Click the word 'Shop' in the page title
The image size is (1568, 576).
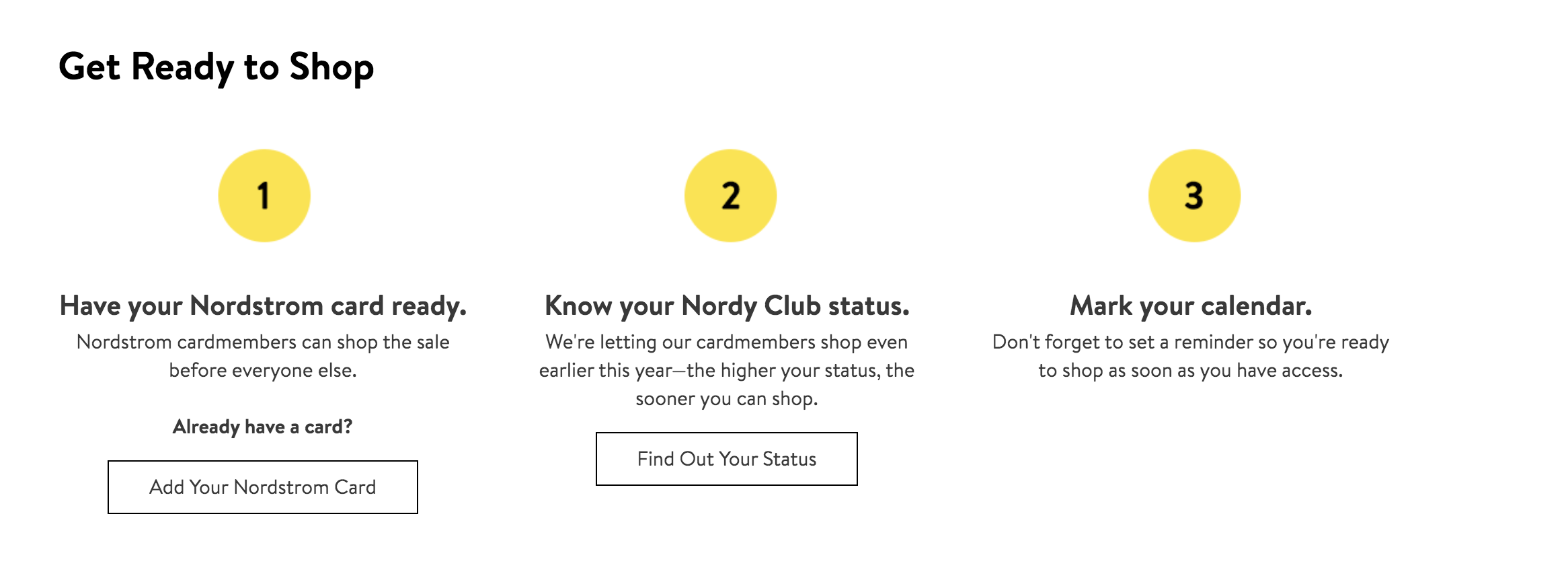[331, 67]
